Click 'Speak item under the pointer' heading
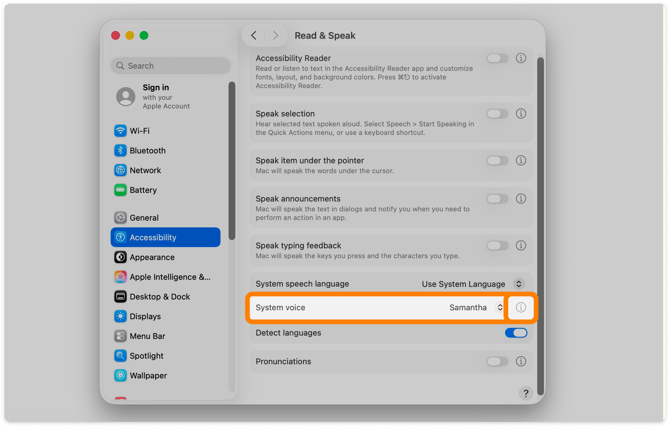 [310, 160]
